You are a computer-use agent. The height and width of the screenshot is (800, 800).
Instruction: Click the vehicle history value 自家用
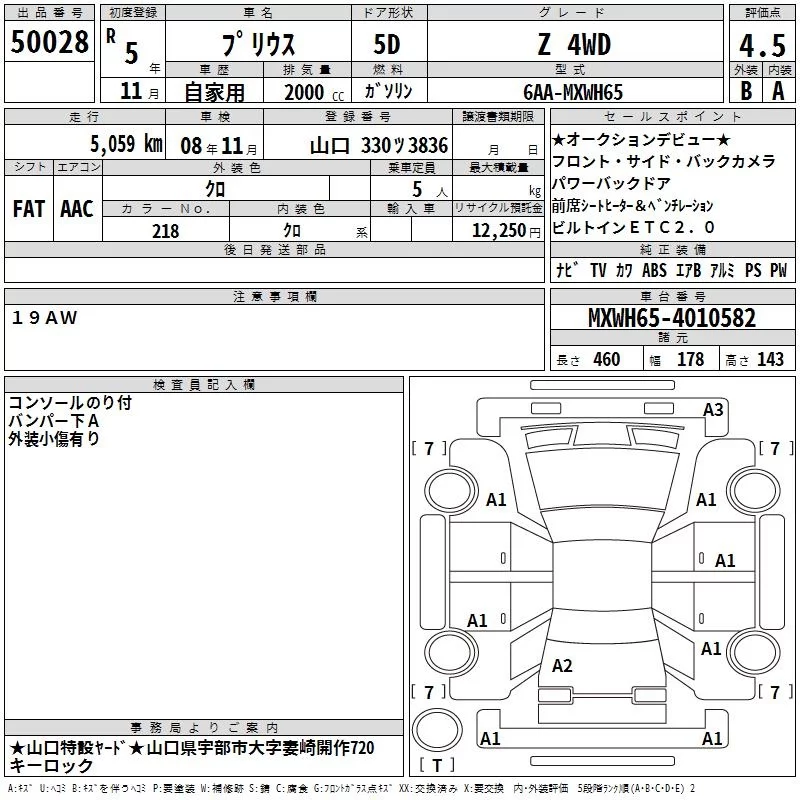[x=214, y=92]
